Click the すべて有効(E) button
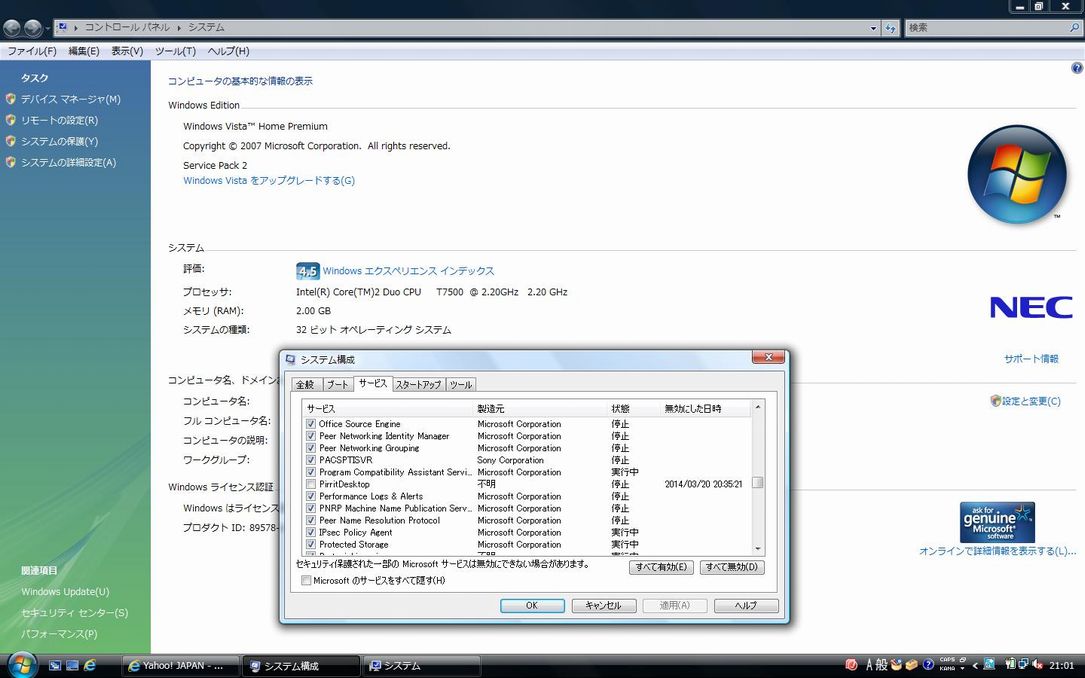The image size is (1085, 678). click(x=661, y=567)
